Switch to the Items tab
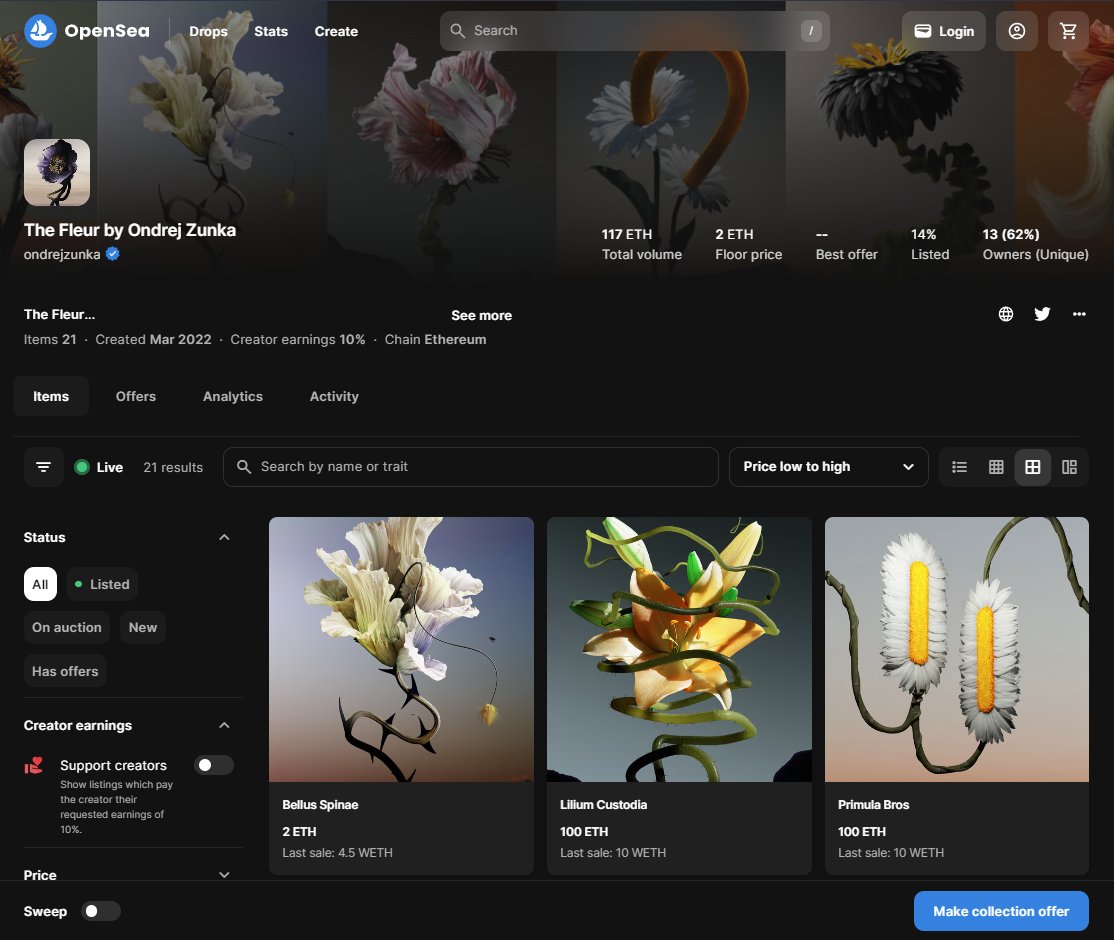The image size is (1114, 940). coord(51,396)
